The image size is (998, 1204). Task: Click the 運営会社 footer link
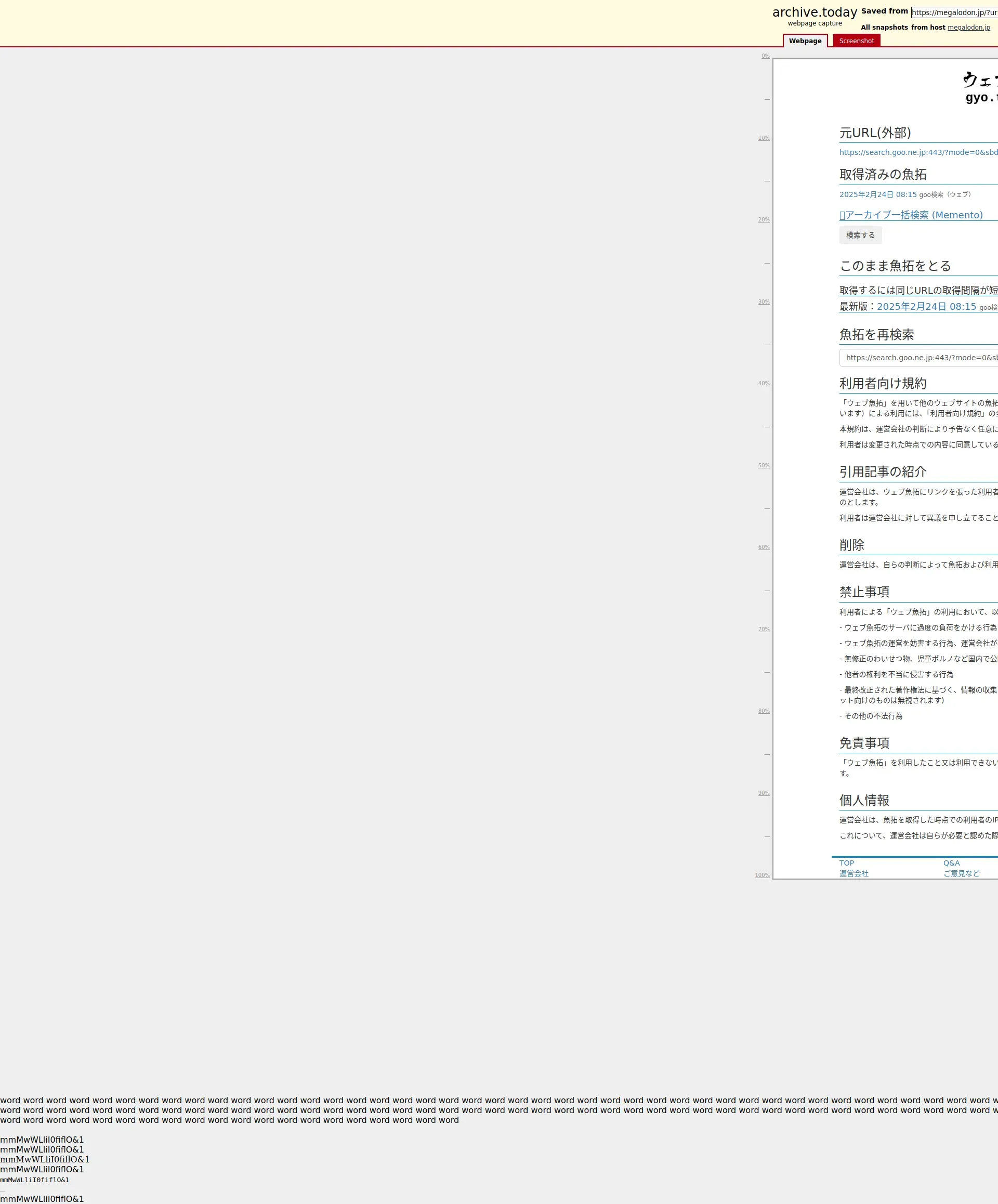(853, 873)
